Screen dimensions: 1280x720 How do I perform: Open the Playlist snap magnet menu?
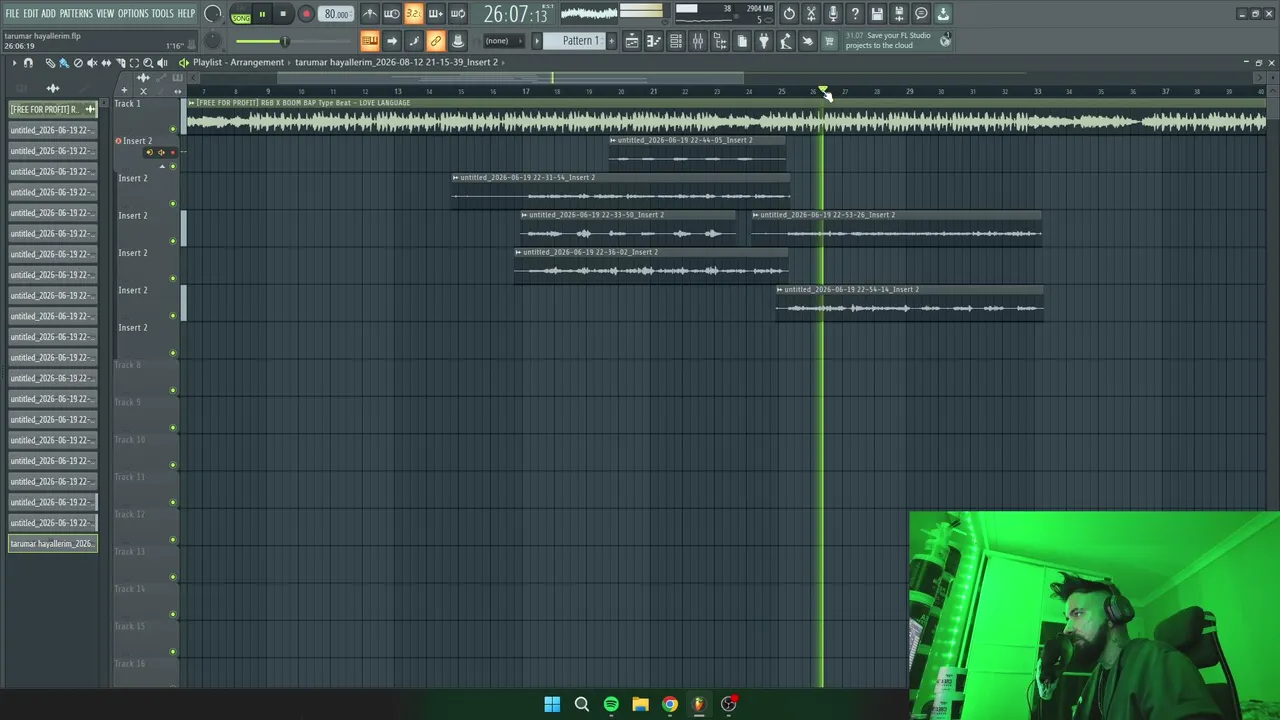tap(28, 63)
